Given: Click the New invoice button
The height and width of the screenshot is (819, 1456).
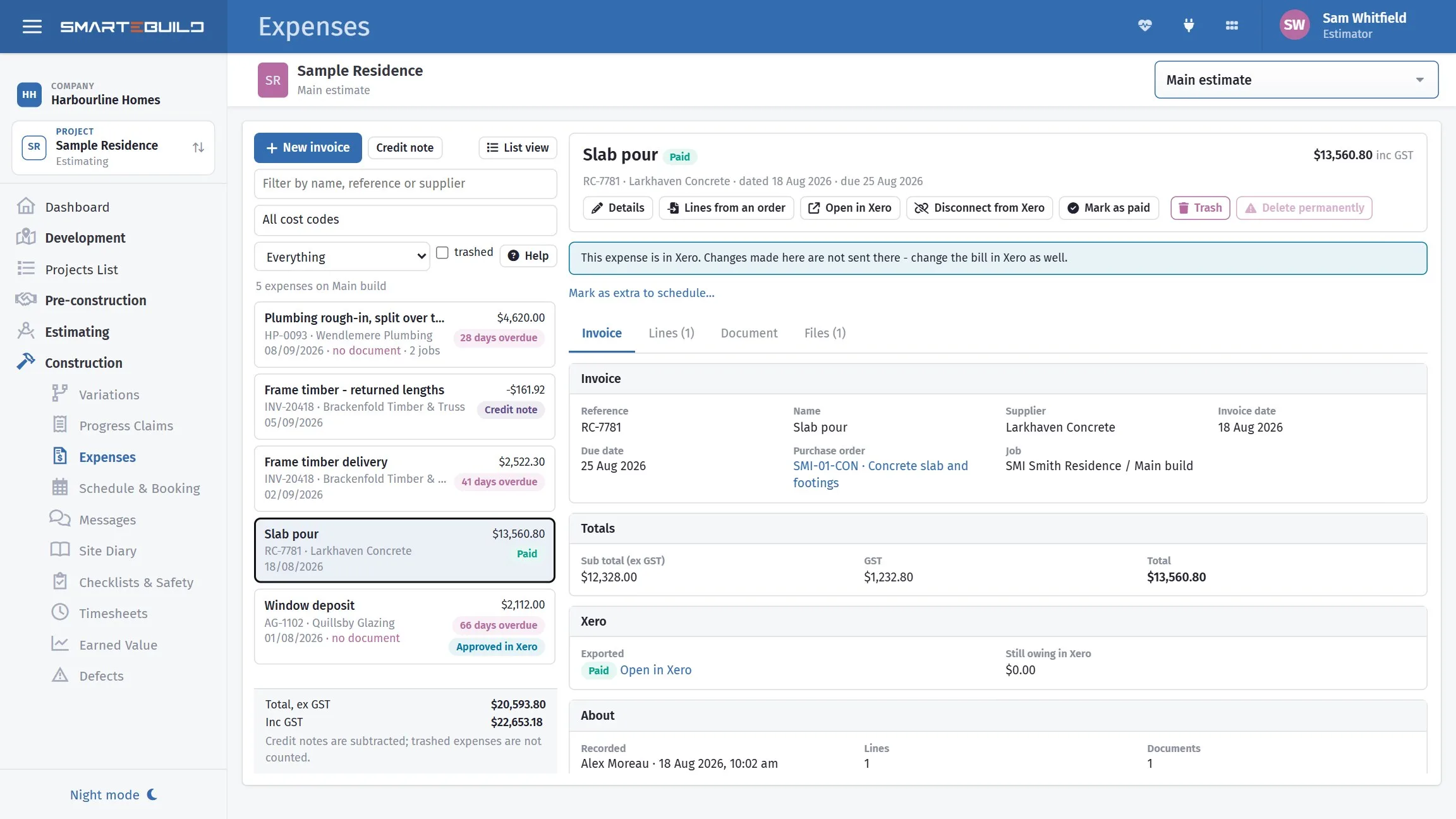Looking at the screenshot, I should (x=308, y=147).
